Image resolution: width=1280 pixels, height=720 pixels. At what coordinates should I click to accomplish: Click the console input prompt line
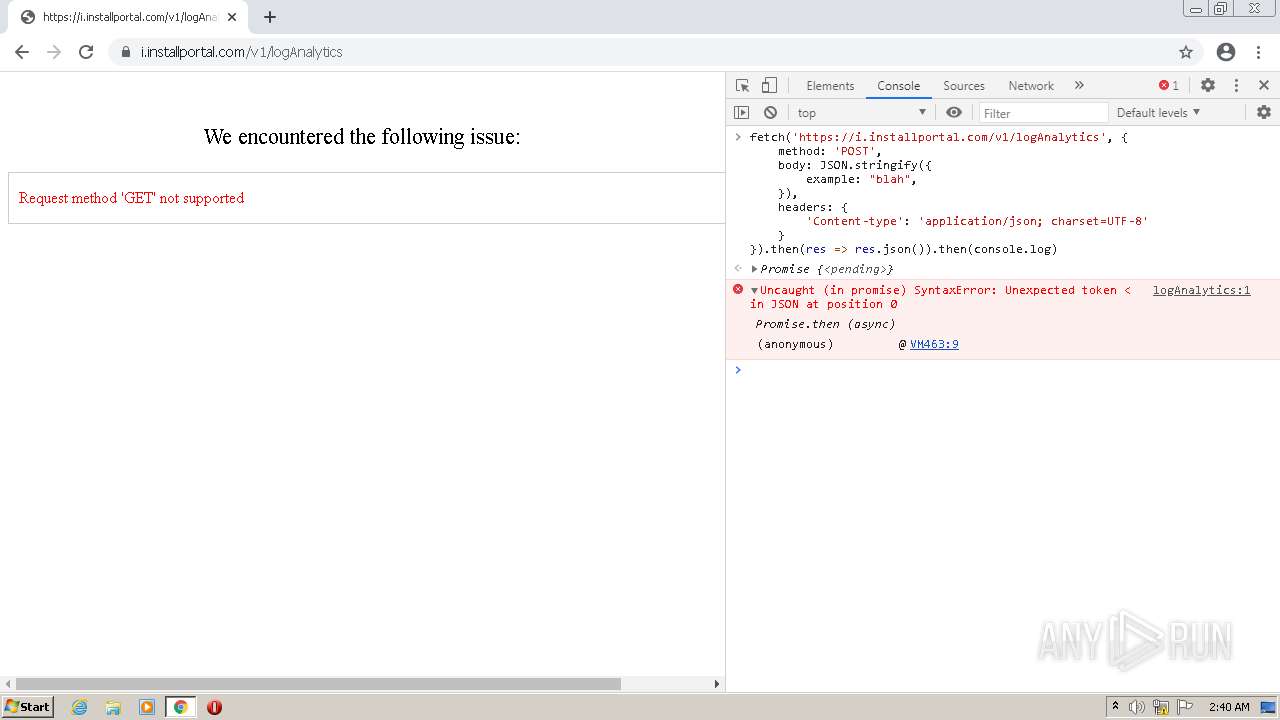(x=1003, y=370)
